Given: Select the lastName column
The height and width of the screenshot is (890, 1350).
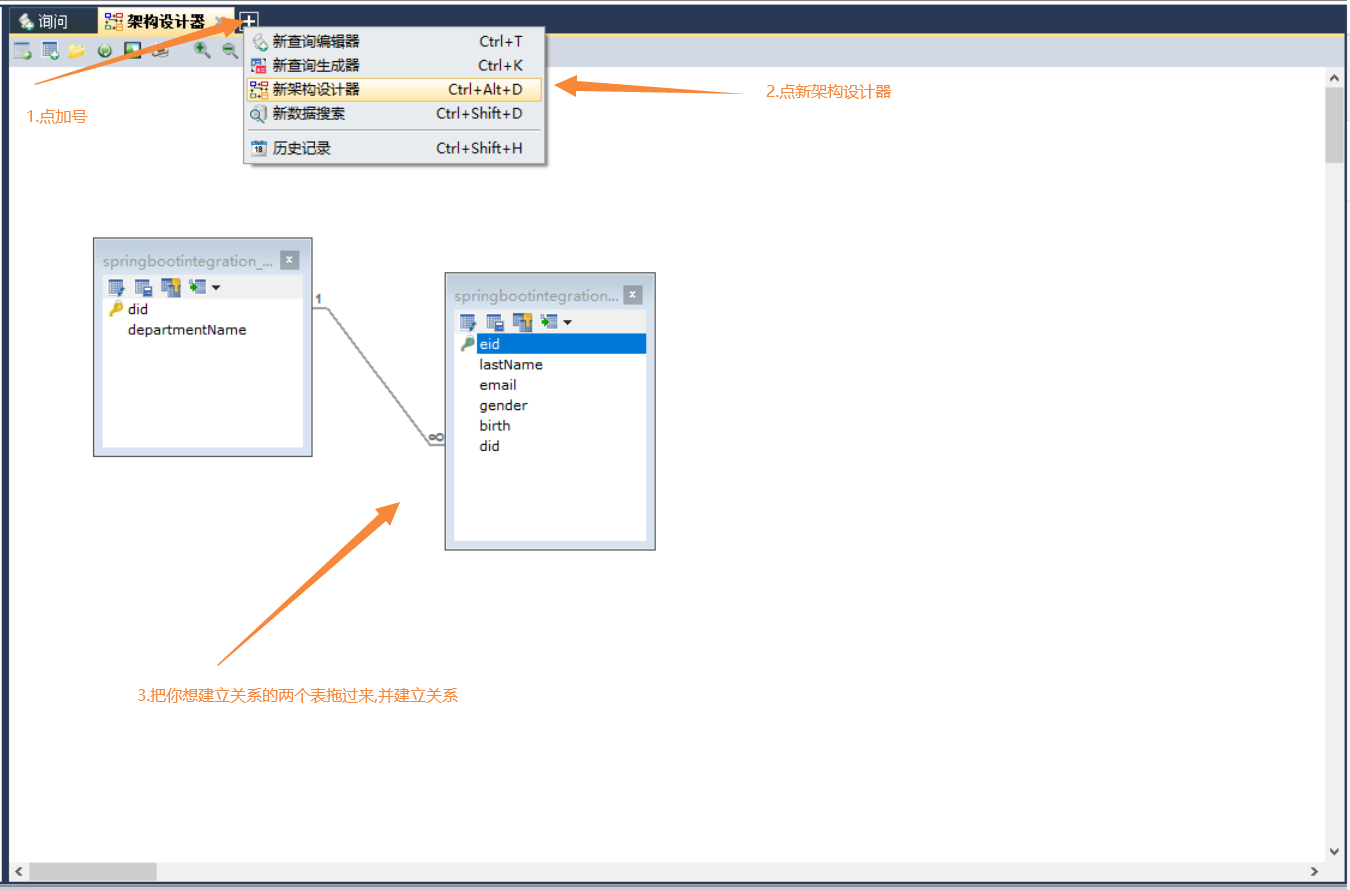Looking at the screenshot, I should tap(511, 365).
